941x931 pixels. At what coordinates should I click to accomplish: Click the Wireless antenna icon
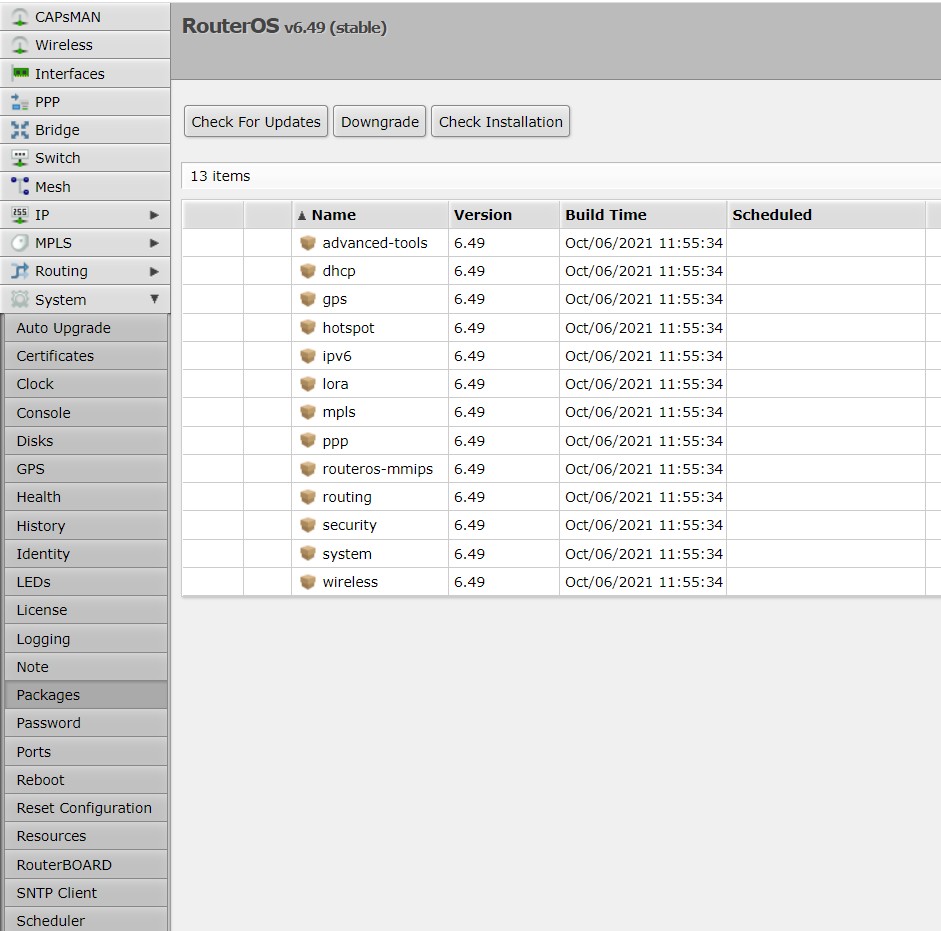20,45
